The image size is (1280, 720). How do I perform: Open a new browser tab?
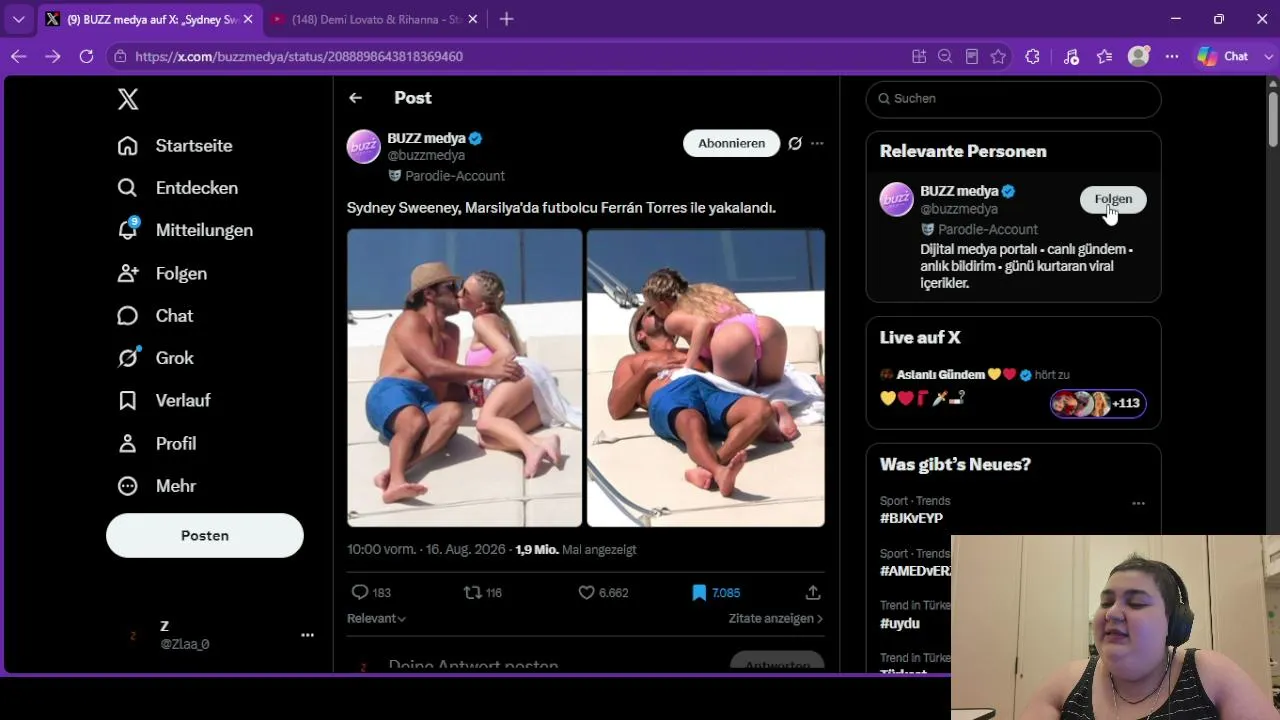pos(506,19)
